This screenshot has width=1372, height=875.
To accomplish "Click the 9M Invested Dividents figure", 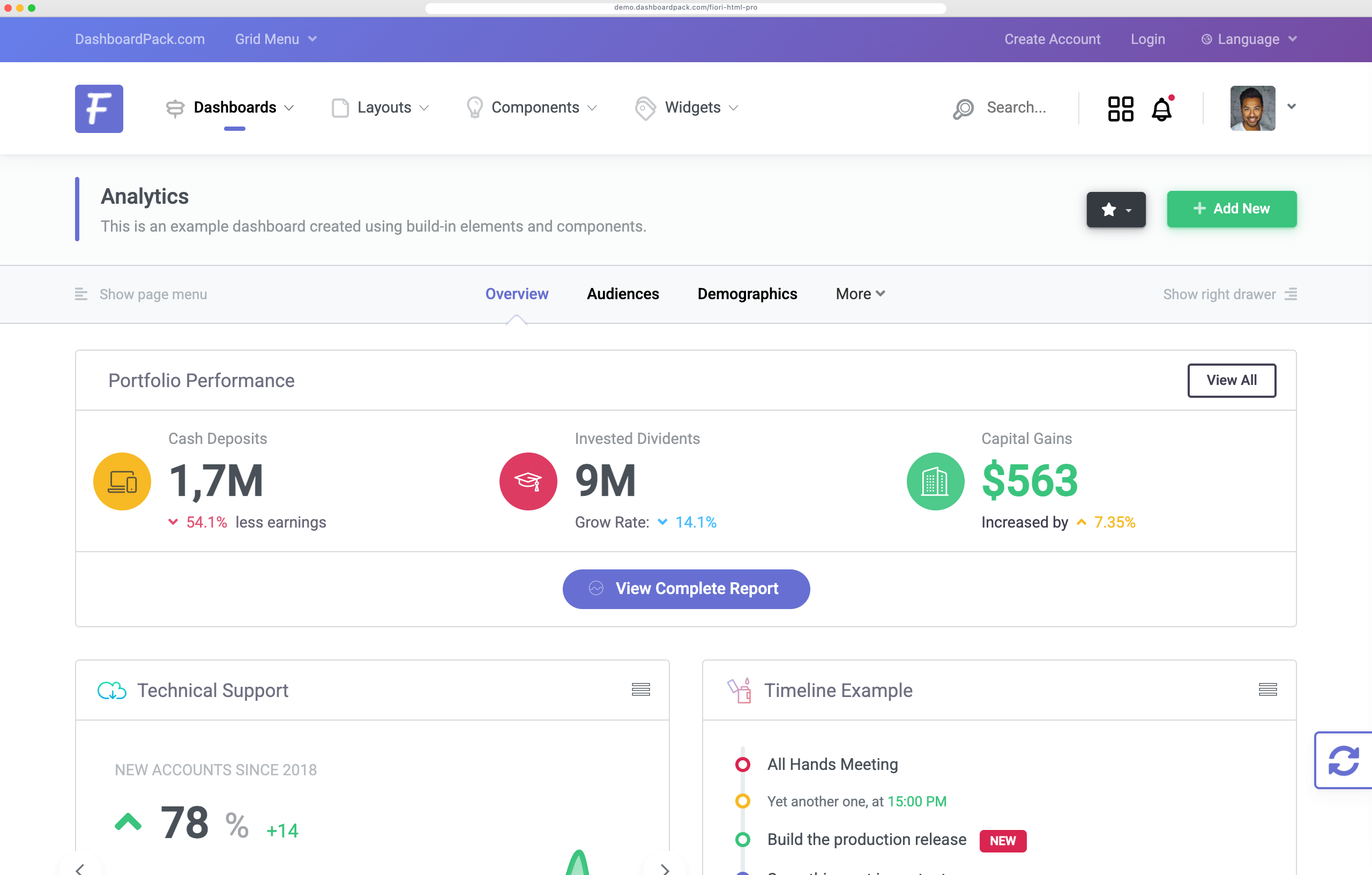I will pyautogui.click(x=605, y=480).
